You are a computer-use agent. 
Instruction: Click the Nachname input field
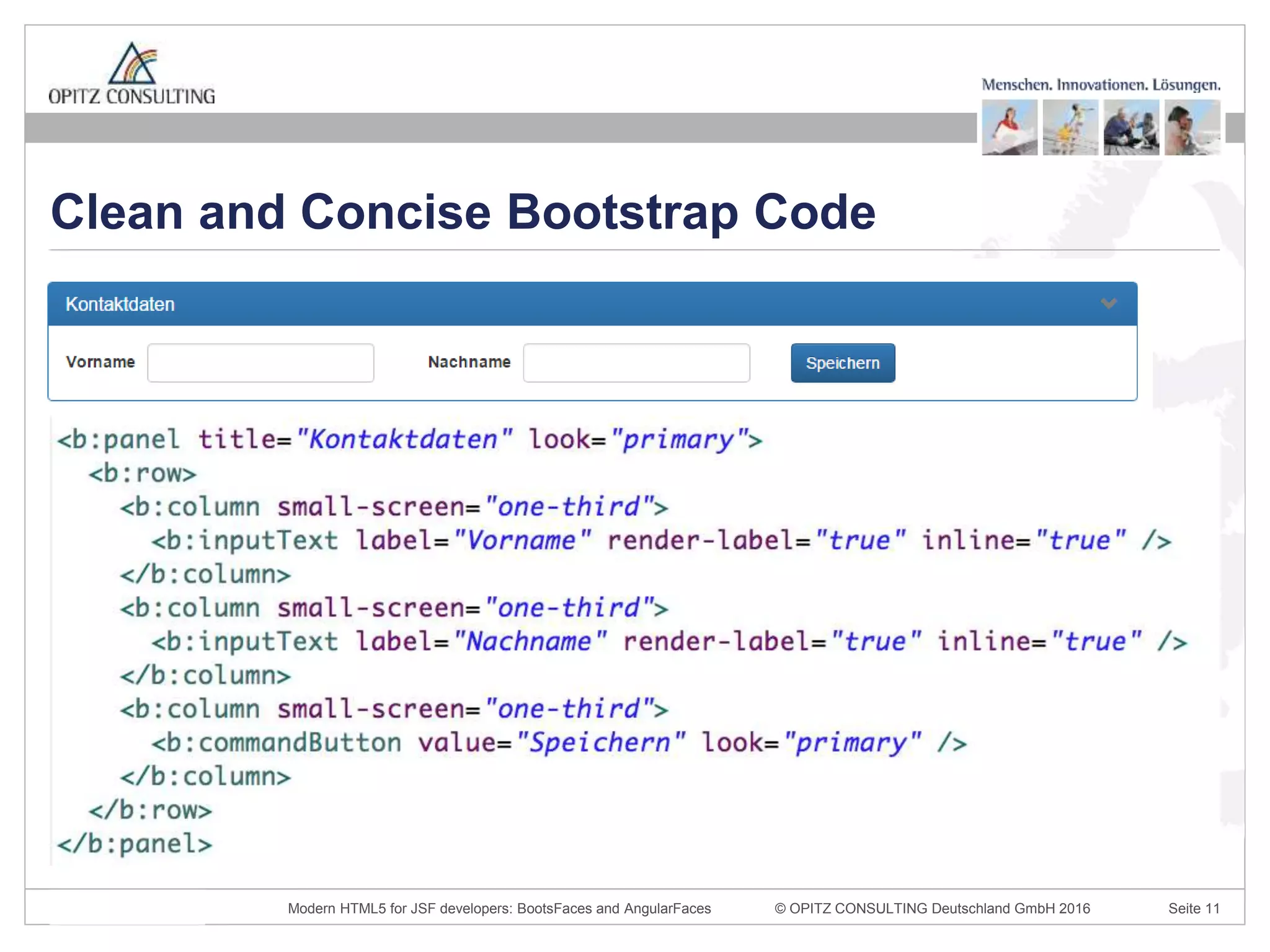[636, 363]
